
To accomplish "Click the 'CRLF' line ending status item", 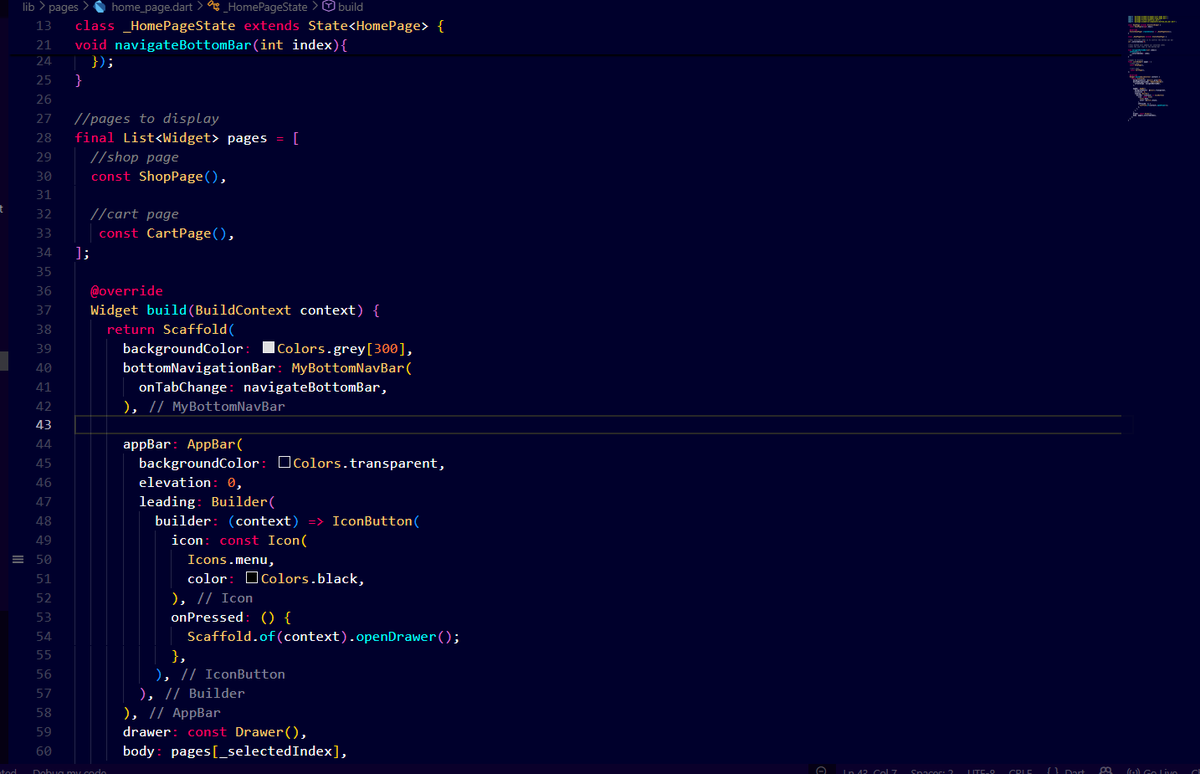I will (1020, 770).
